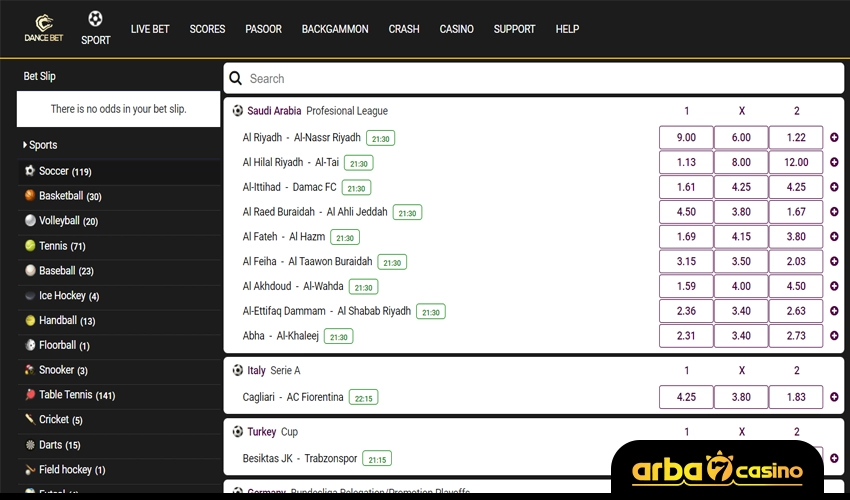The height and width of the screenshot is (500, 850).
Task: Expand more markets for Al Riyadh match
Action: (834, 138)
